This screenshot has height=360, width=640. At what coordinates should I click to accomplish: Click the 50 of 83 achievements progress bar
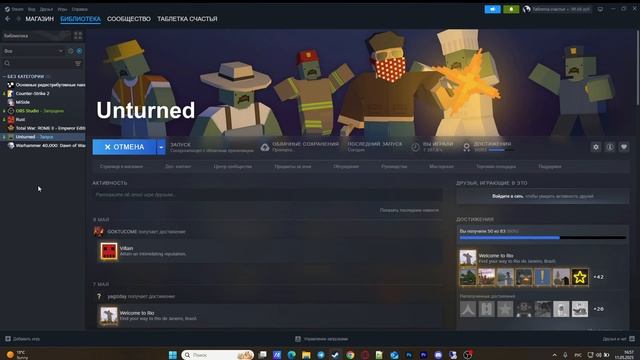click(542, 238)
